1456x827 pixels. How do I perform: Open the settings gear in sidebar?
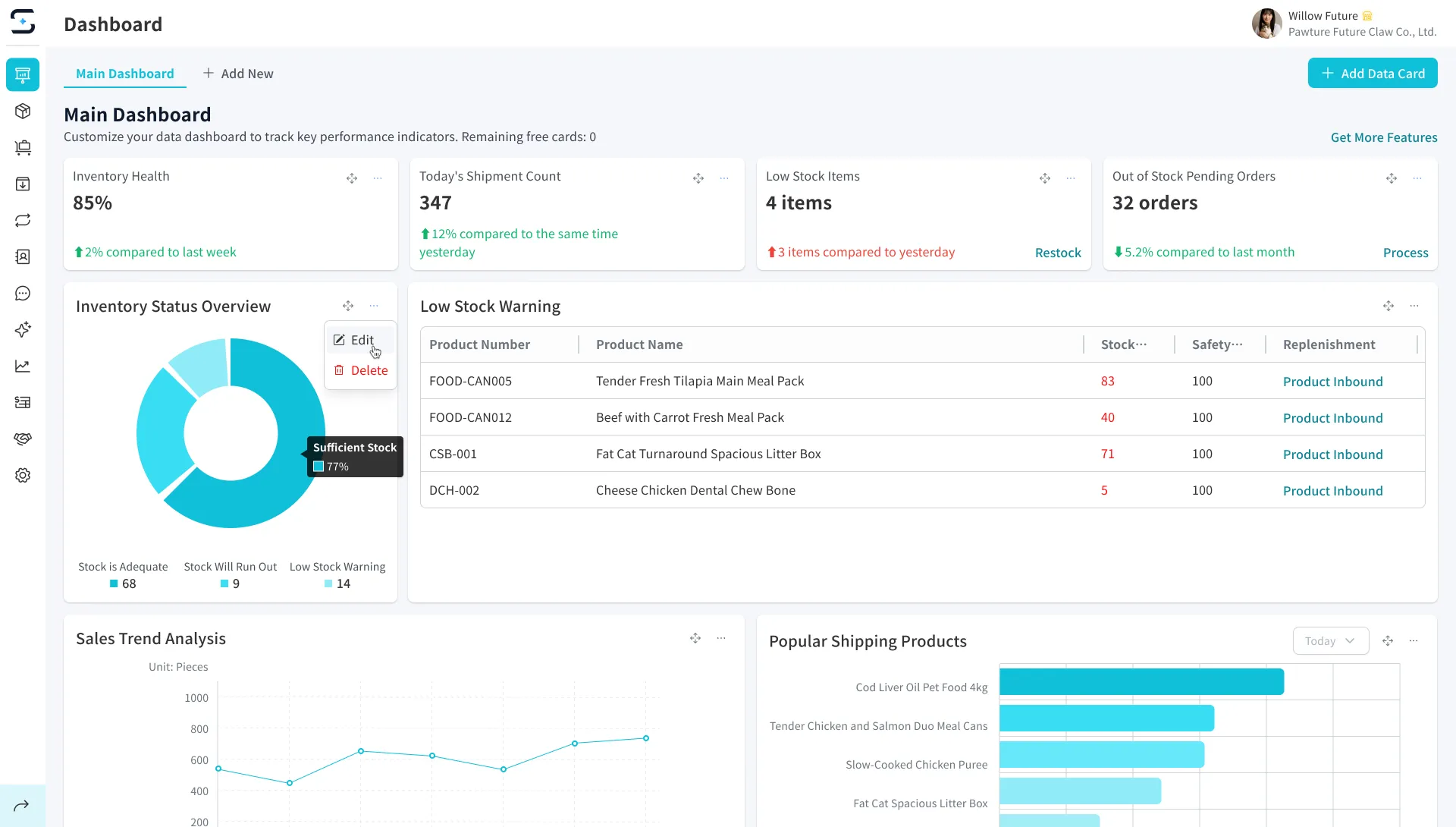[23, 476]
